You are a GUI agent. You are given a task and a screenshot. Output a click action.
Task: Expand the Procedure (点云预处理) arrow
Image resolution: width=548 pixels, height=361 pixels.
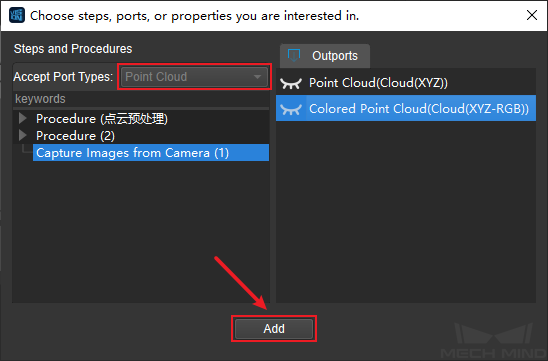click(x=23, y=118)
